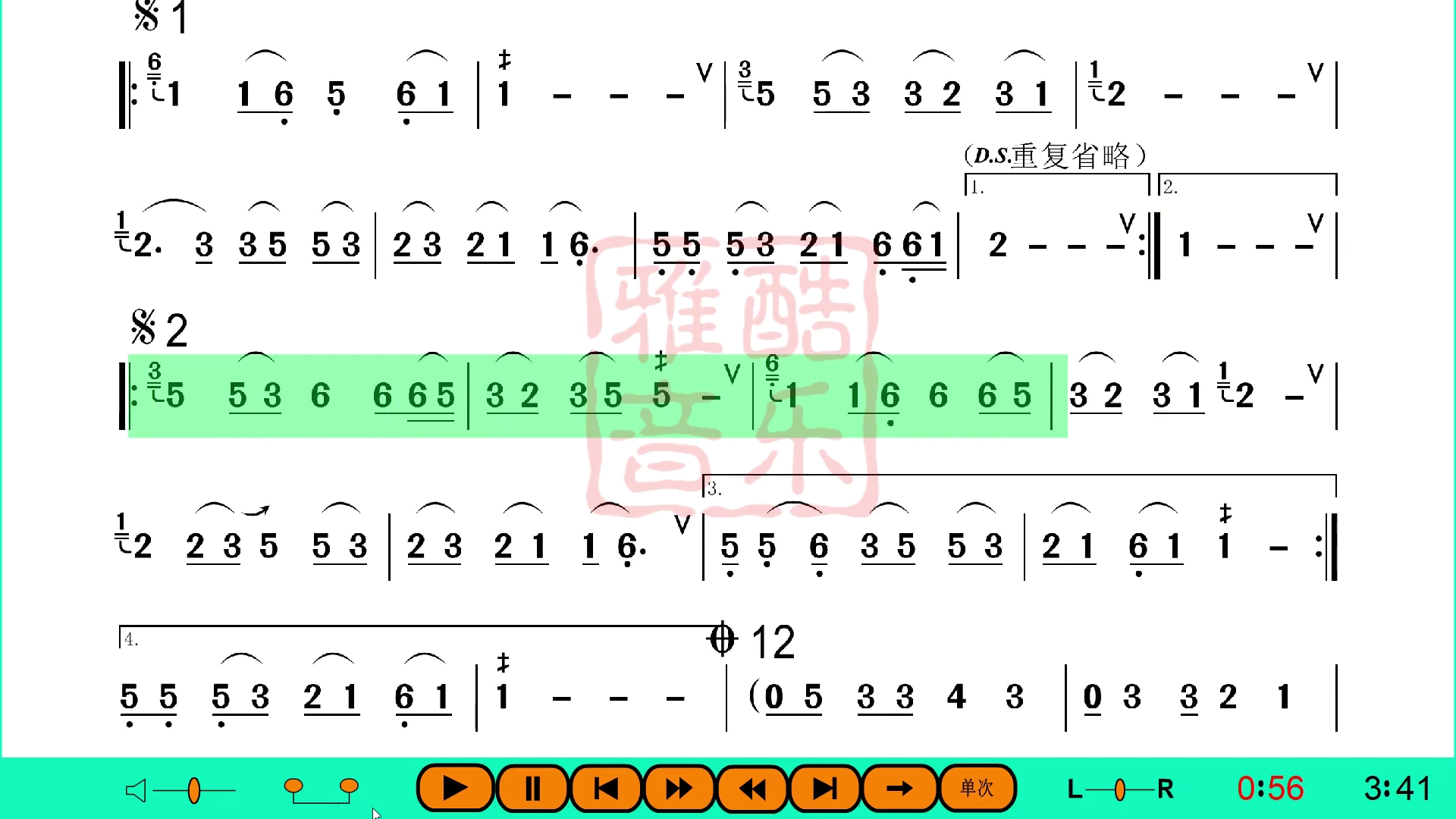Navigate forward with arrow icon
This screenshot has width=1456, height=819.
coord(896,789)
